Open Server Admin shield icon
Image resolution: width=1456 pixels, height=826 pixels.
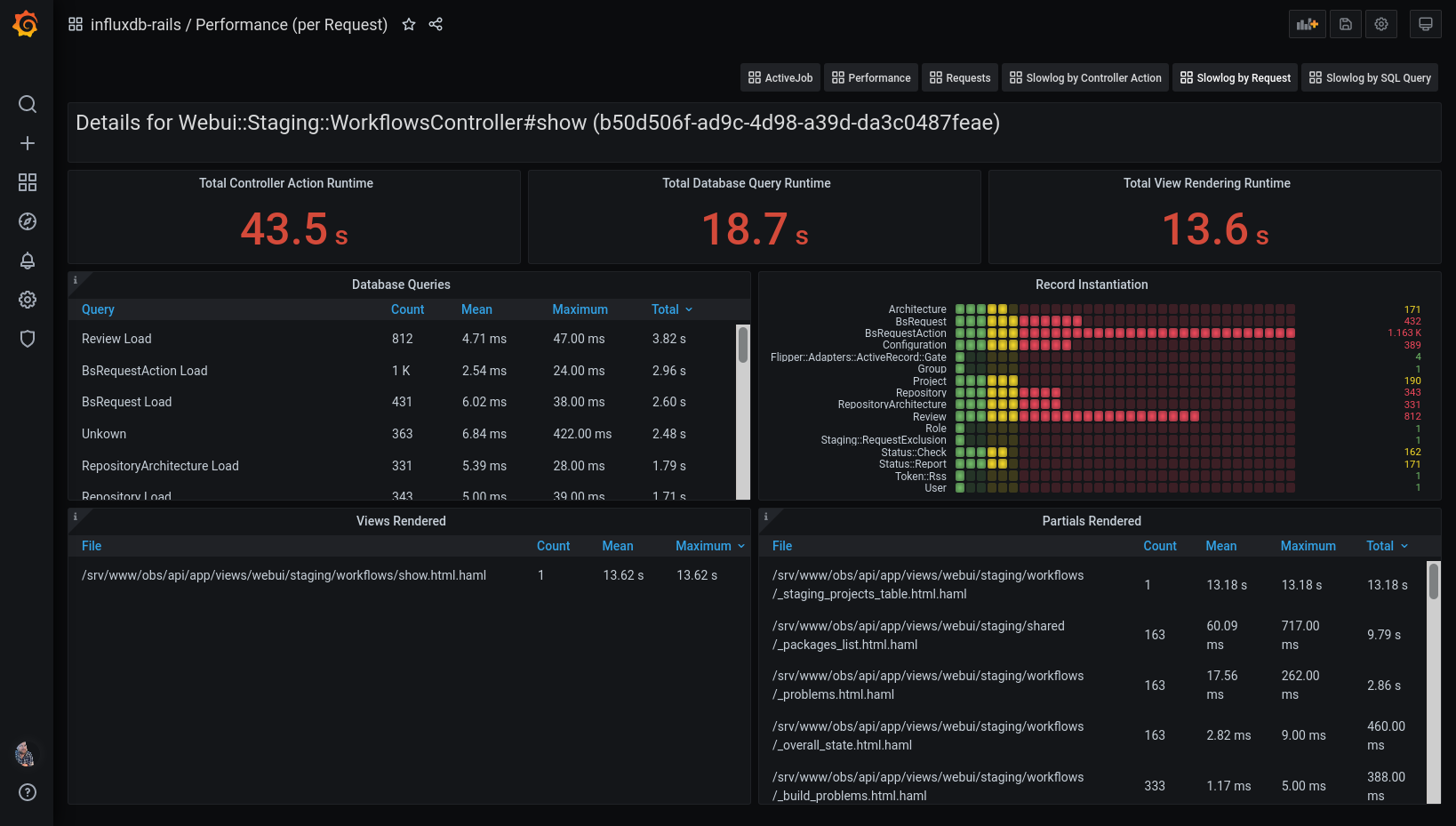click(28, 339)
